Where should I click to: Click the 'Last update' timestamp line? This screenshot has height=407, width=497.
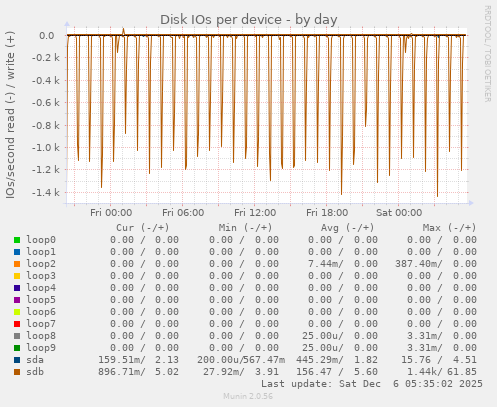pyautogui.click(x=372, y=384)
